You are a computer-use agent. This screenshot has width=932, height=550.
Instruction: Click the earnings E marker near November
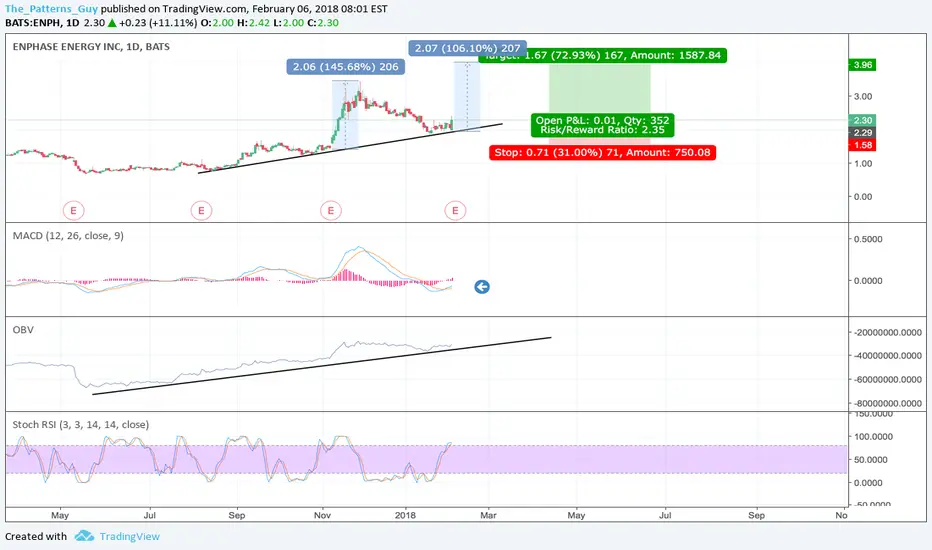coord(331,210)
